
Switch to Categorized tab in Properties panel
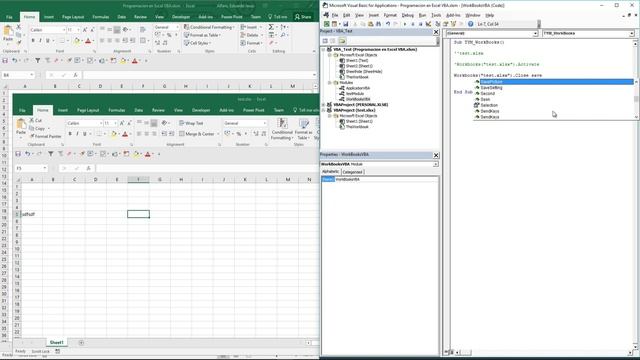(352, 172)
